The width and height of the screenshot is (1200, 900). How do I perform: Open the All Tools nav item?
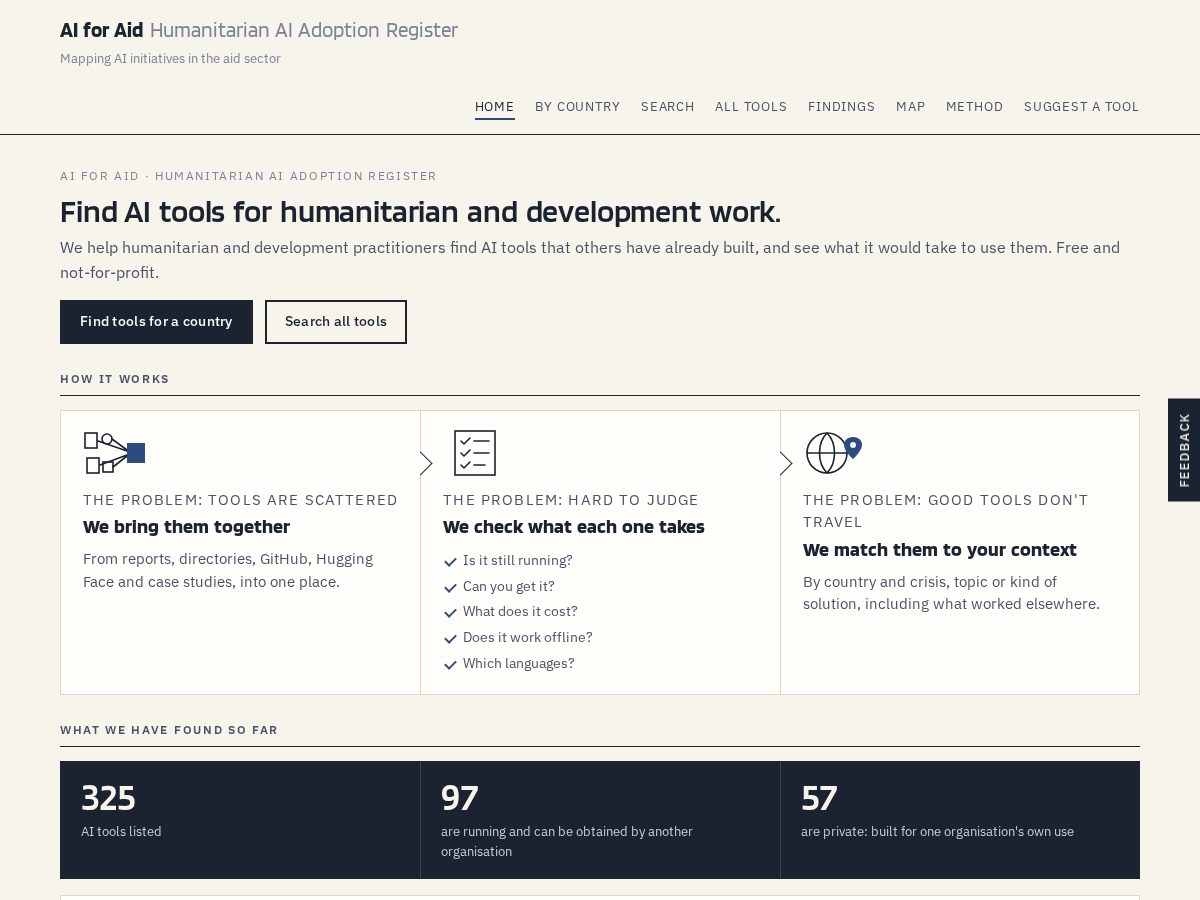(751, 107)
